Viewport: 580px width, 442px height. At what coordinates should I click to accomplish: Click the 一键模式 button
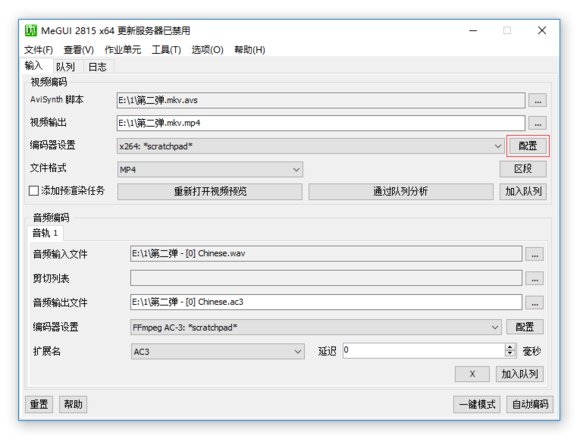pos(477,404)
